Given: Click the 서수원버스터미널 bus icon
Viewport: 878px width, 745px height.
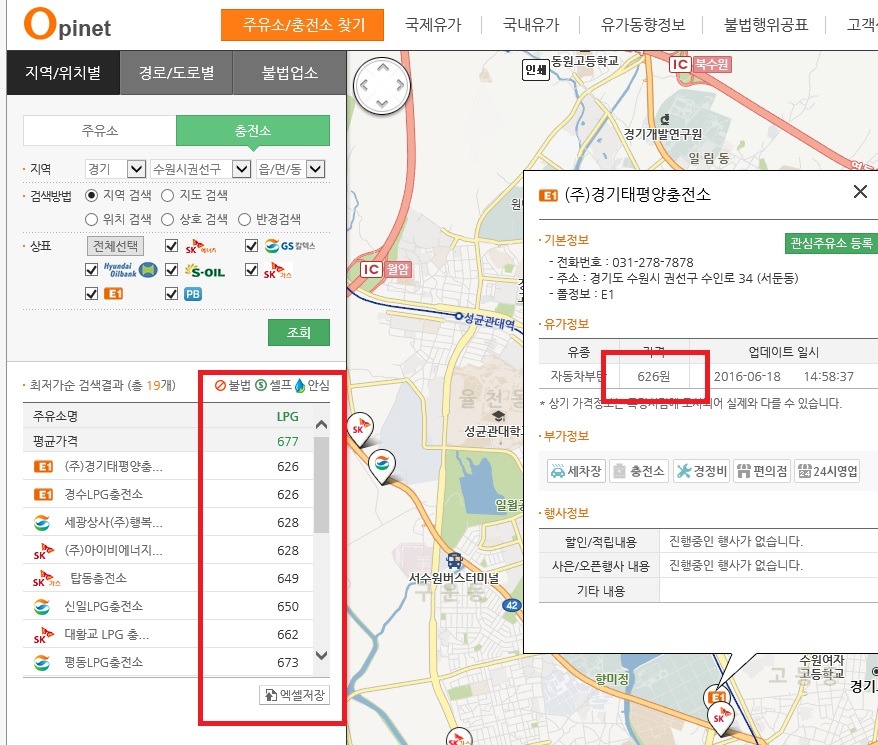Looking at the screenshot, I should [454, 560].
